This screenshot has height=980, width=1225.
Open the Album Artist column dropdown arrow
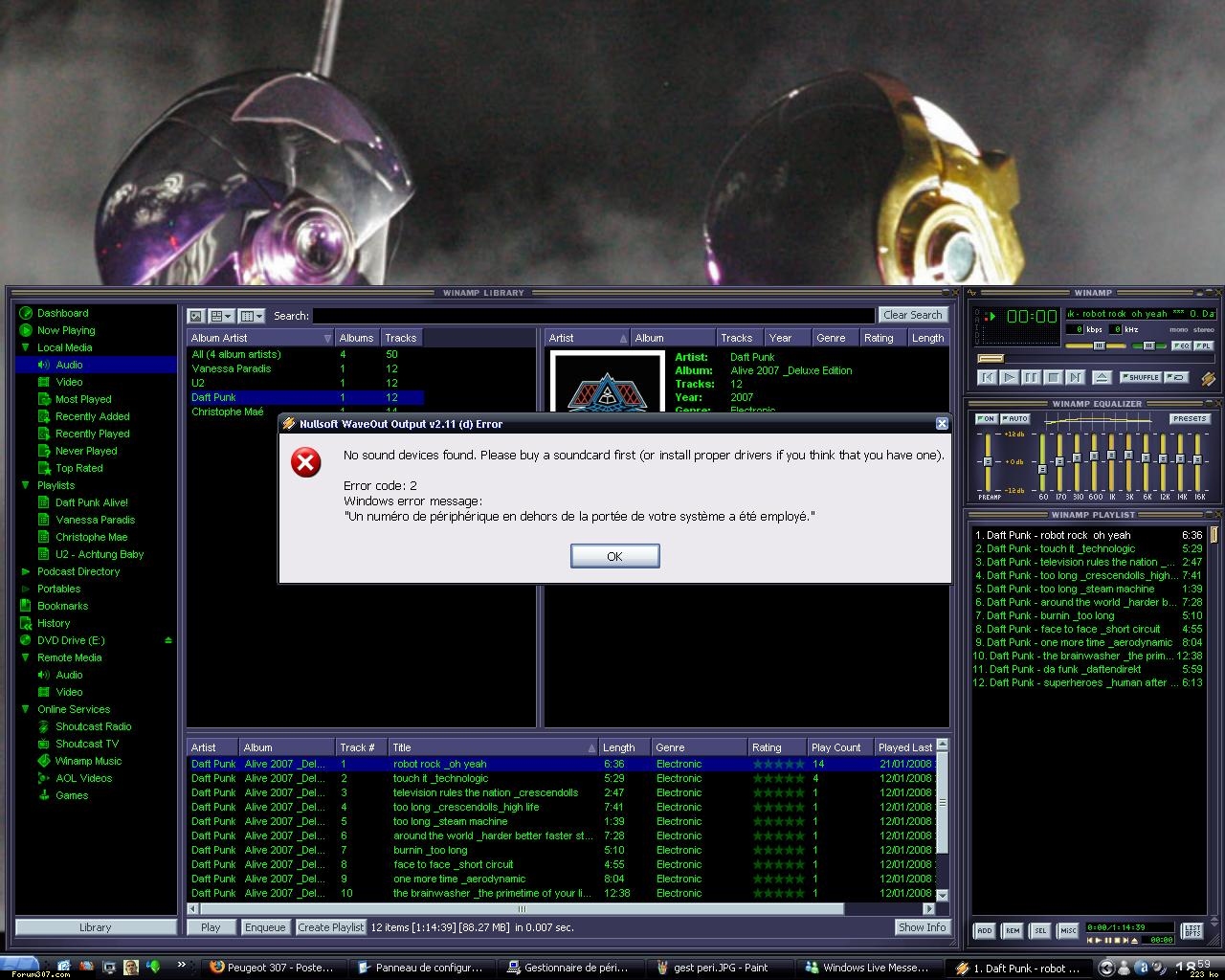pos(327,338)
